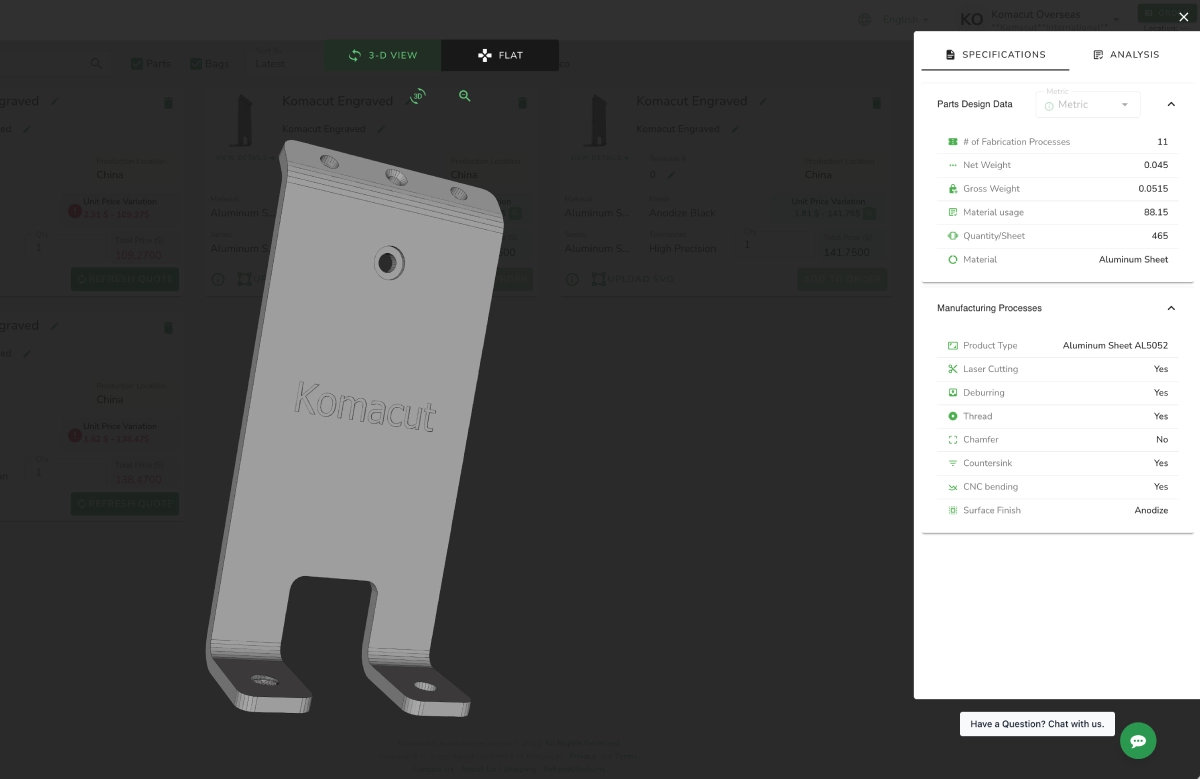This screenshot has height=779, width=1200.
Task: Click the 3D rotate icon above the model
Action: (x=418, y=96)
